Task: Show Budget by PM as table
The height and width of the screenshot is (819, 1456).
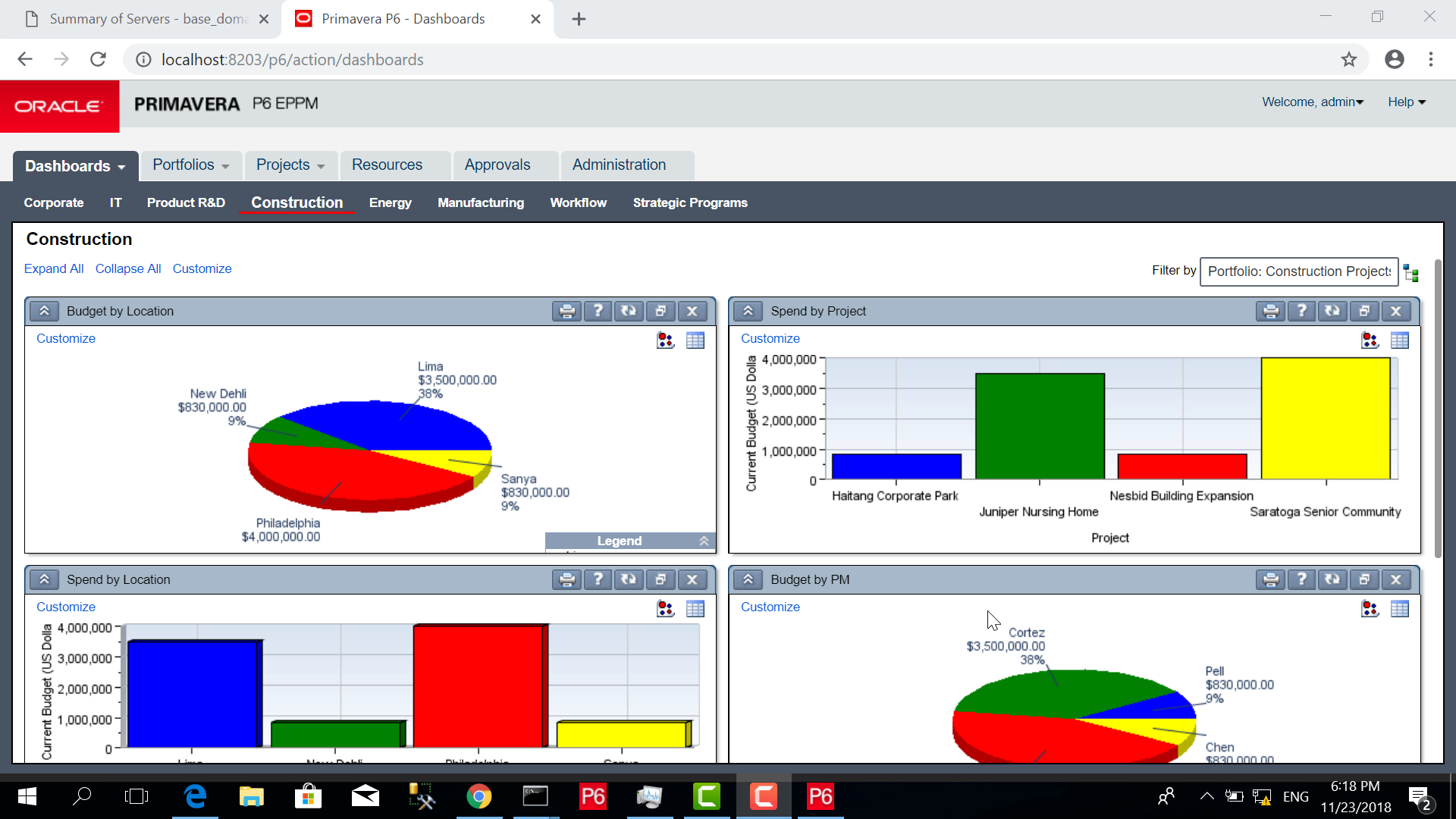Action: [x=1400, y=609]
